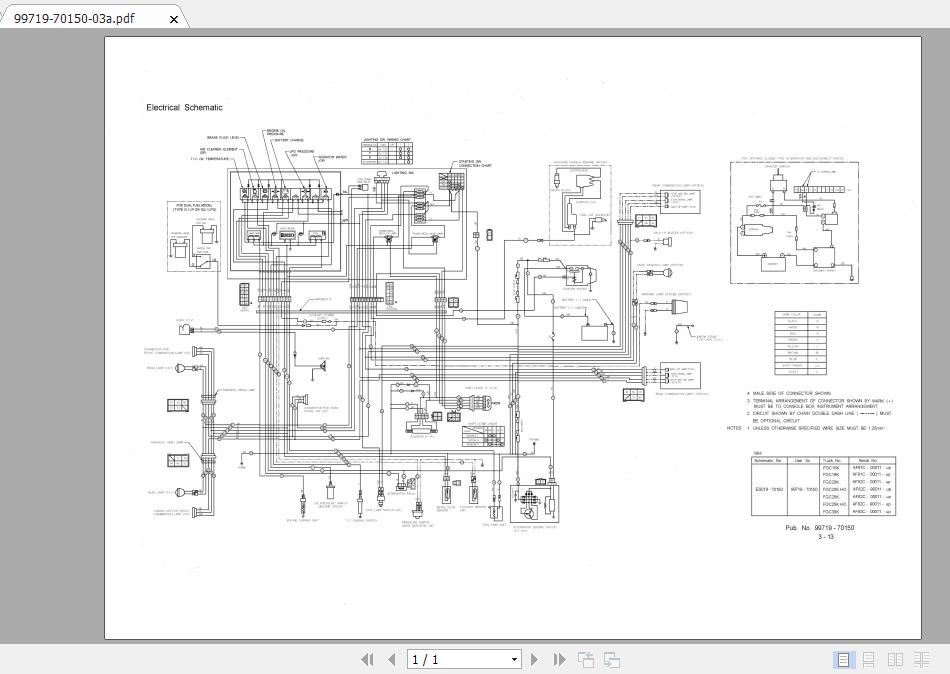Enable continuous facing pages view
Viewport: 950px width, 674px height.
(x=921, y=659)
